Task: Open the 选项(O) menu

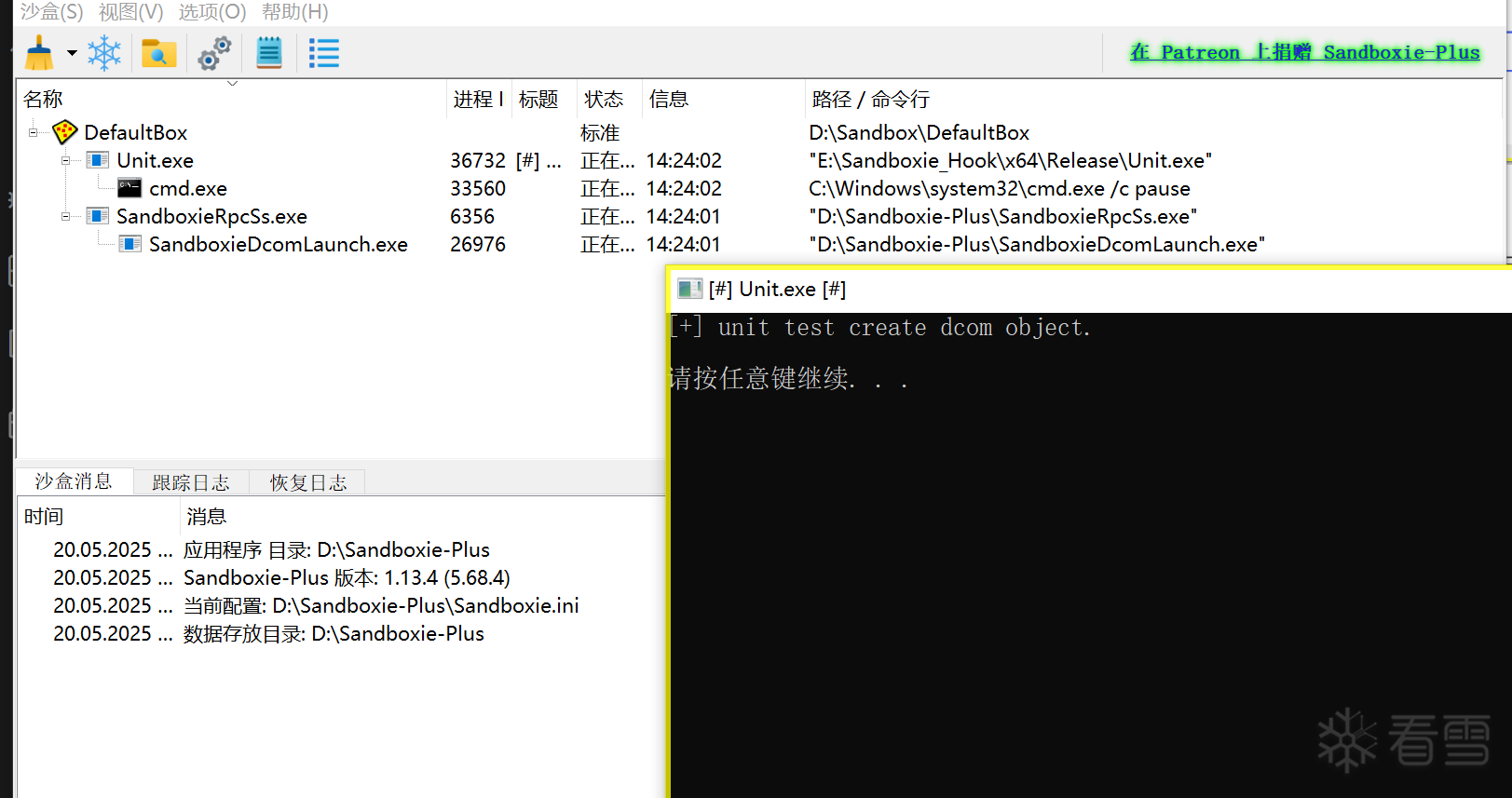Action: (x=212, y=12)
